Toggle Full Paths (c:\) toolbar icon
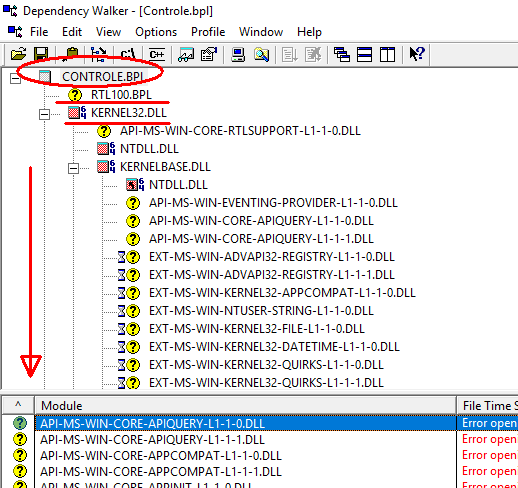Viewport: 518px width, 488px height. point(128,54)
